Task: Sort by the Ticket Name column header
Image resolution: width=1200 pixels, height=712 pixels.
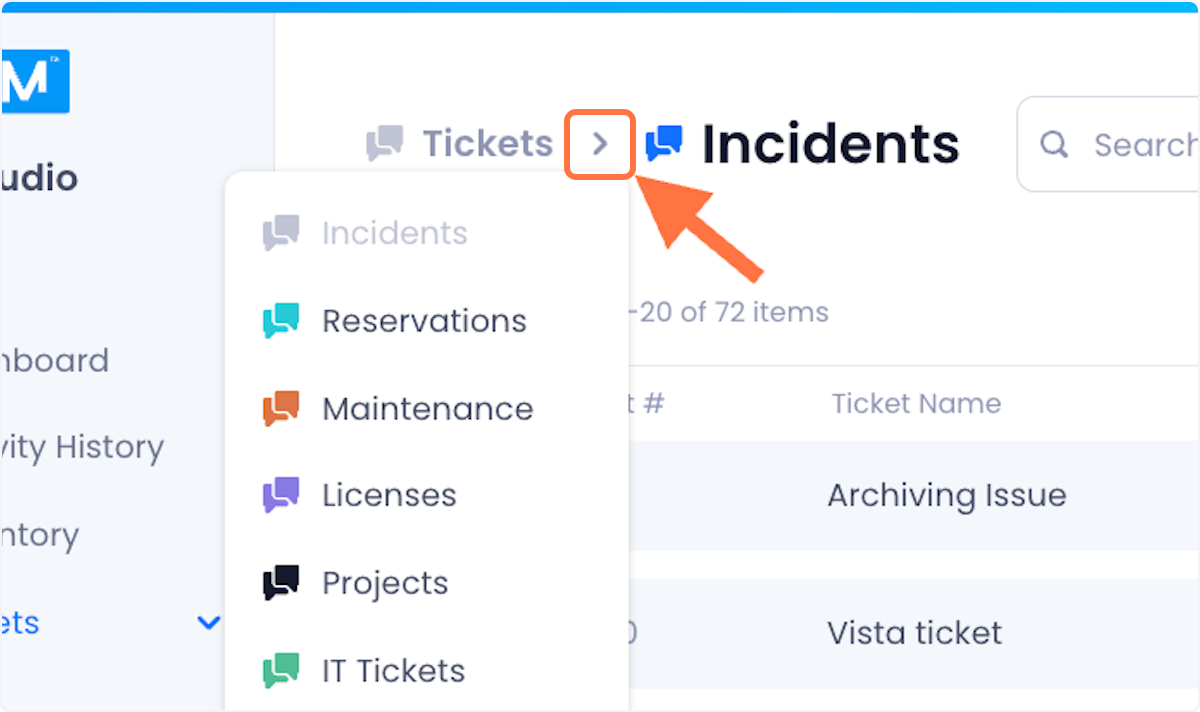Action: click(x=916, y=404)
